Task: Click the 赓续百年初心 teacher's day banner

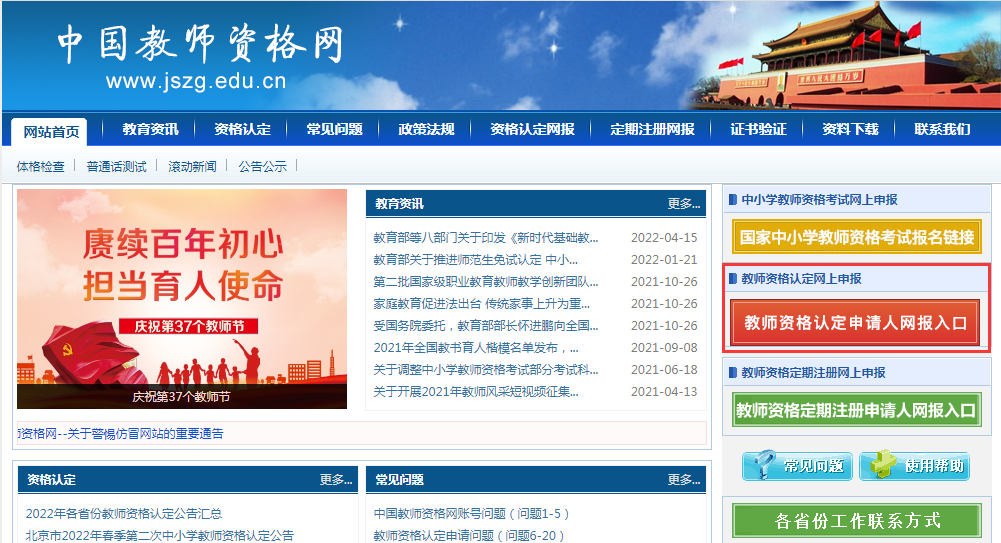Action: [182, 299]
